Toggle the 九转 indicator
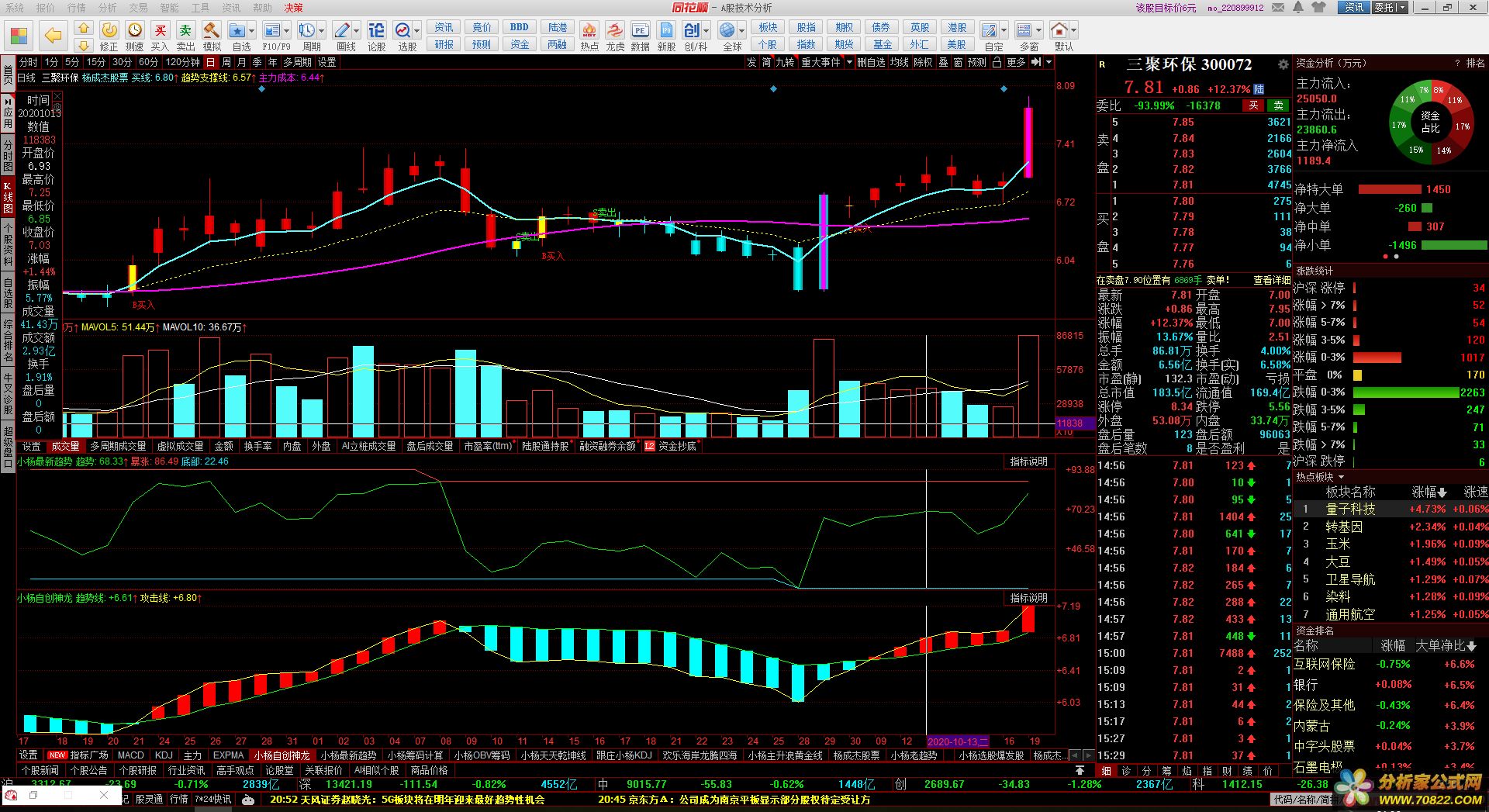Screen dimensions: 1489x812 click(x=785, y=62)
